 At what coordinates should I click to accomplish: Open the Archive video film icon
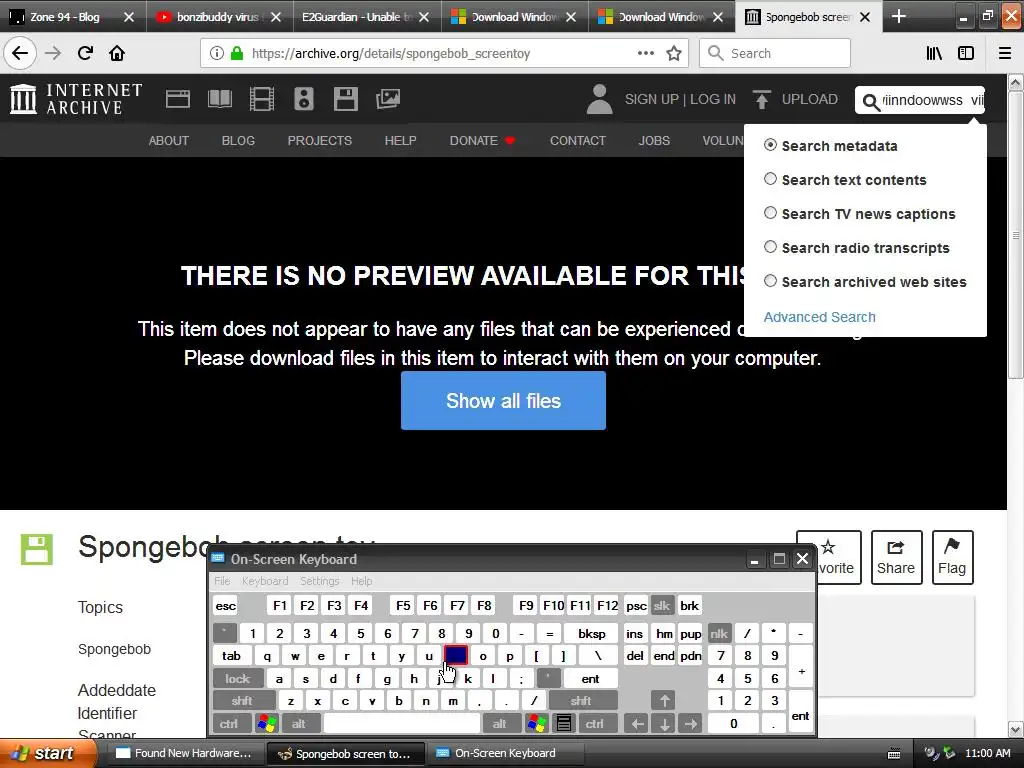coord(261,99)
